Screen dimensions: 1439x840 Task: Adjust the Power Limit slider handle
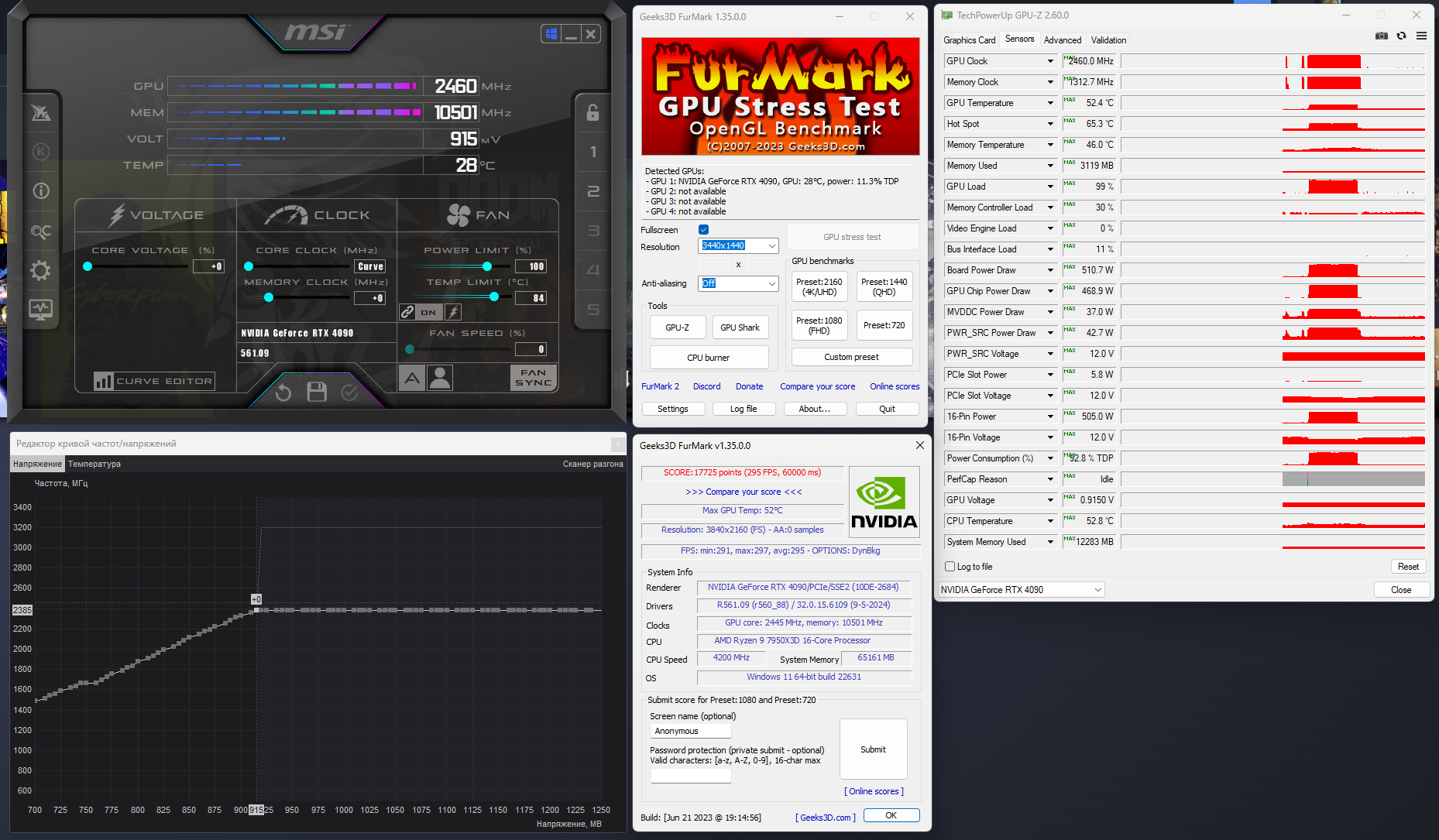pos(487,266)
